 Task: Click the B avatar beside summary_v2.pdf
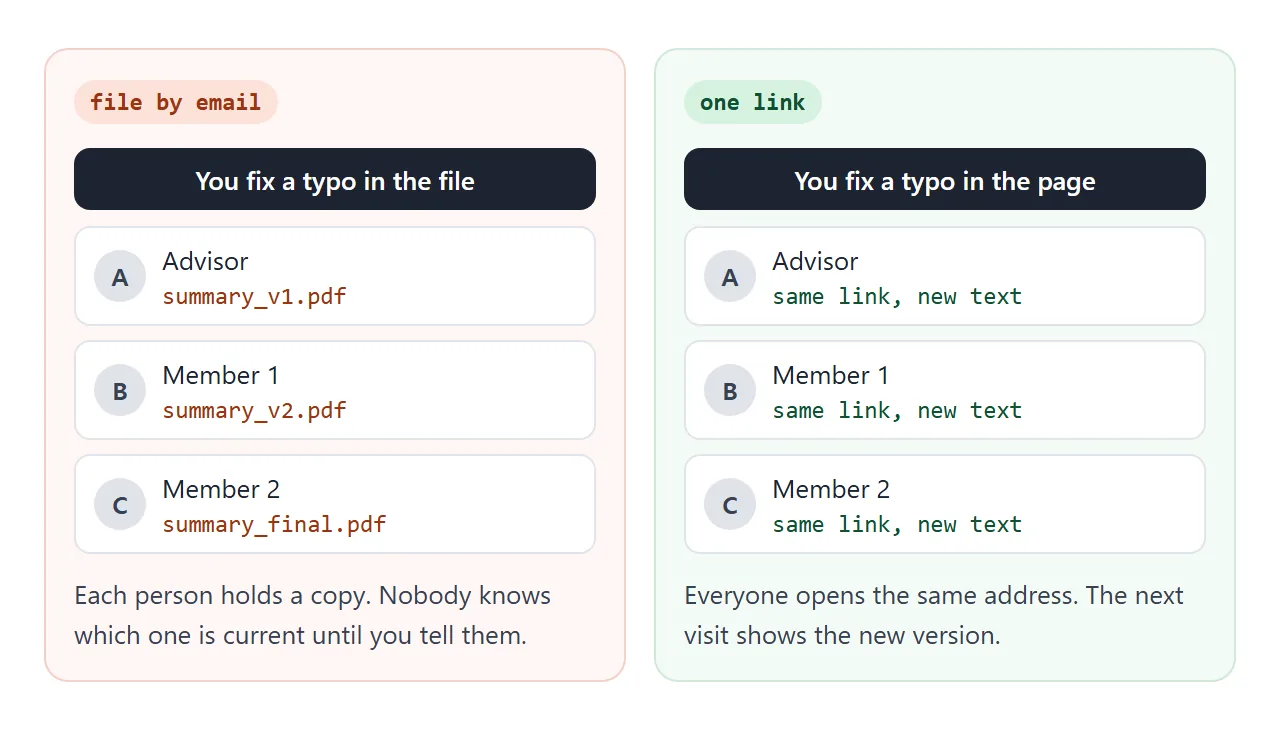120,391
